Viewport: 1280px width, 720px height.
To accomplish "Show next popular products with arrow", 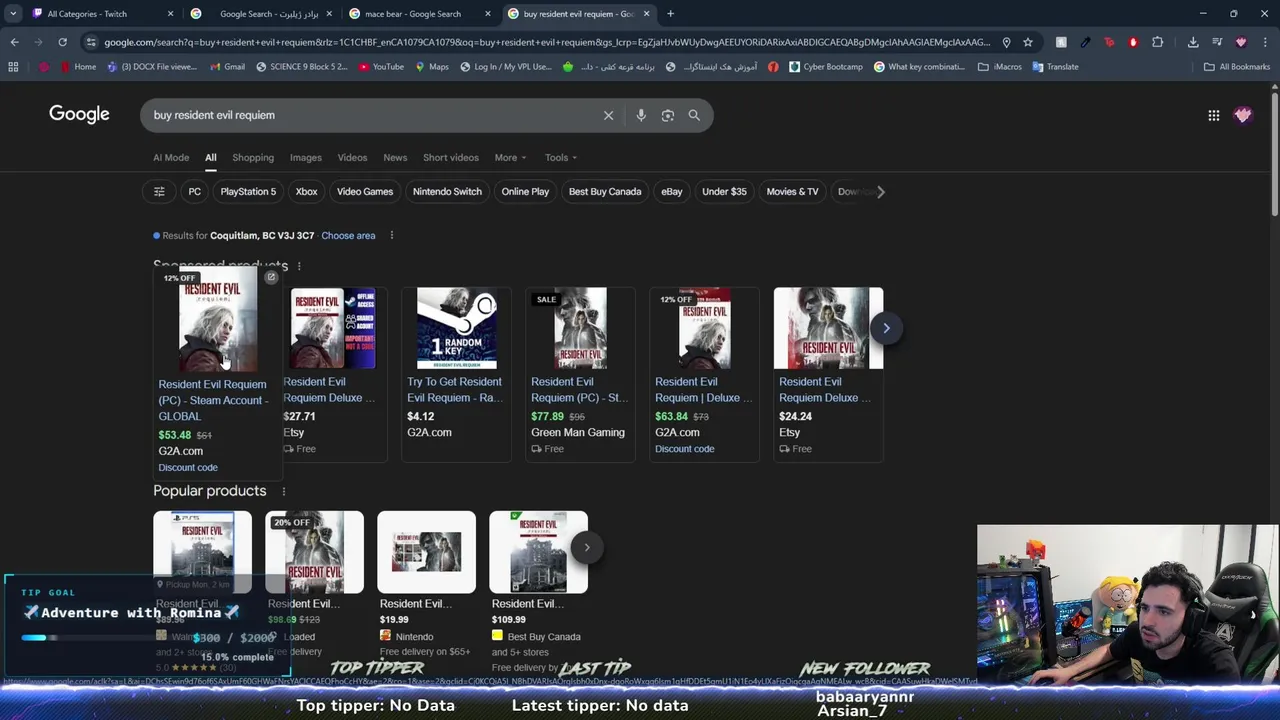I will pos(587,547).
